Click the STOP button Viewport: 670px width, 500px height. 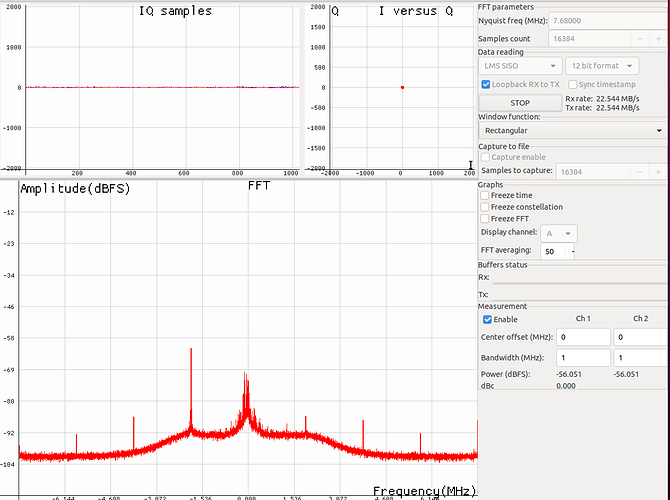(520, 103)
